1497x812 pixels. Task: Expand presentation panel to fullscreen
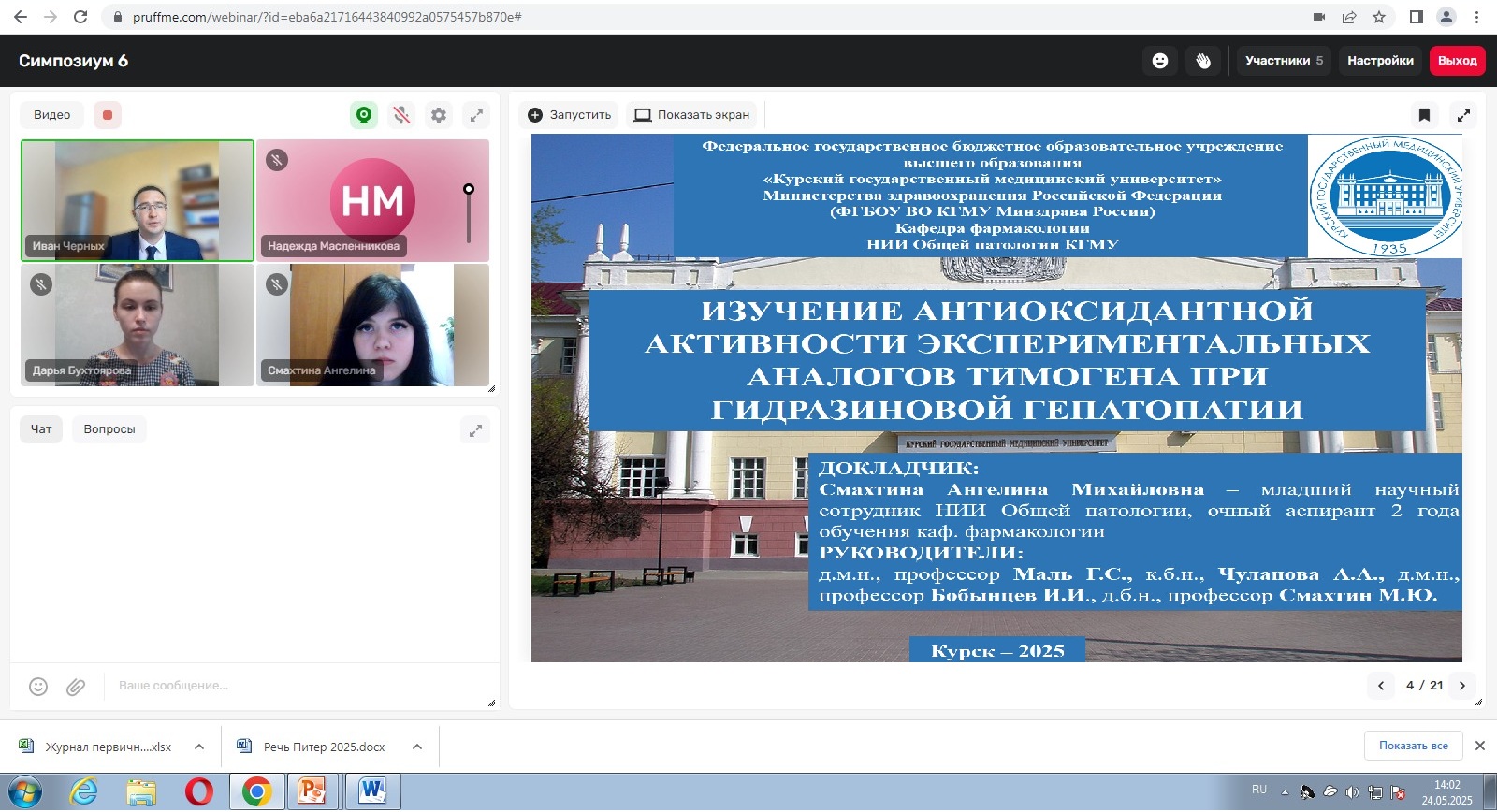(x=1463, y=115)
